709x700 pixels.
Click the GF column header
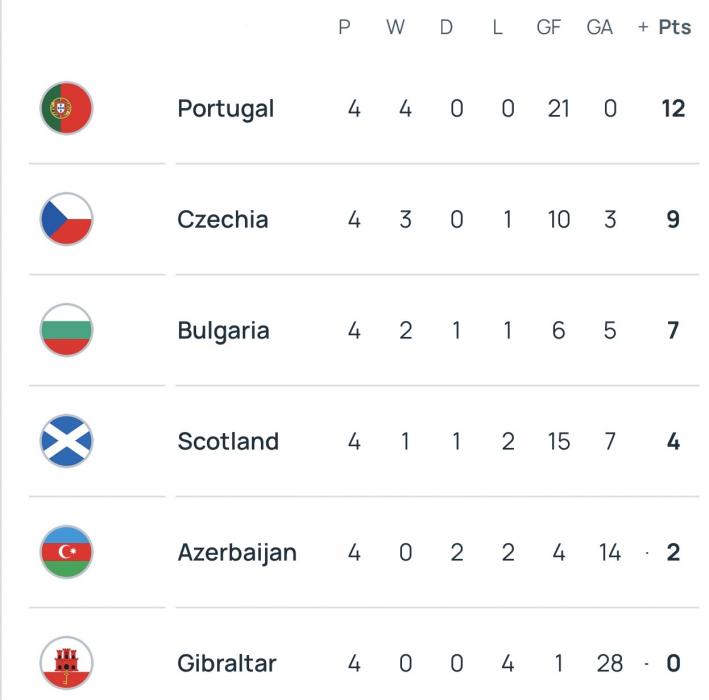point(549,28)
